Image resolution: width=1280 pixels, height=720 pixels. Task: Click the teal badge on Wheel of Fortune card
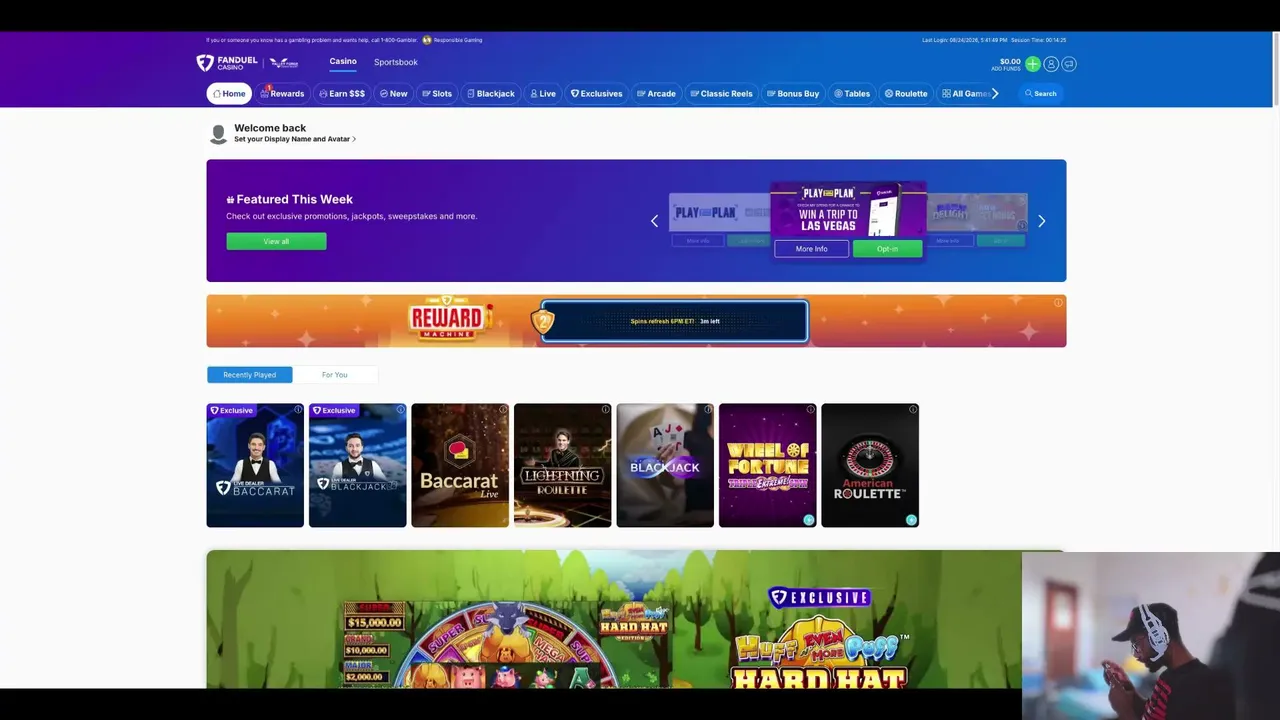808,520
